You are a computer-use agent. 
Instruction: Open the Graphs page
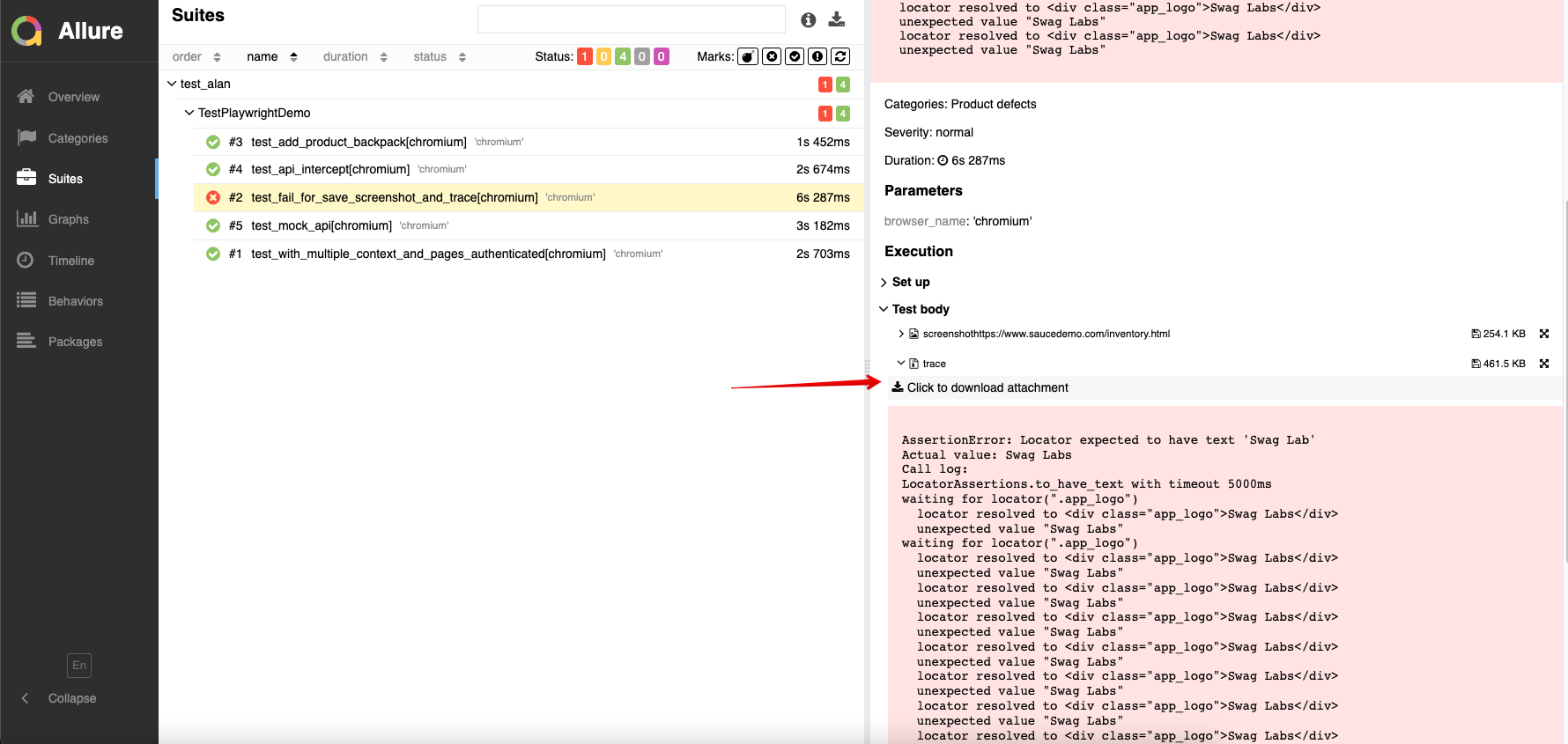click(x=69, y=219)
